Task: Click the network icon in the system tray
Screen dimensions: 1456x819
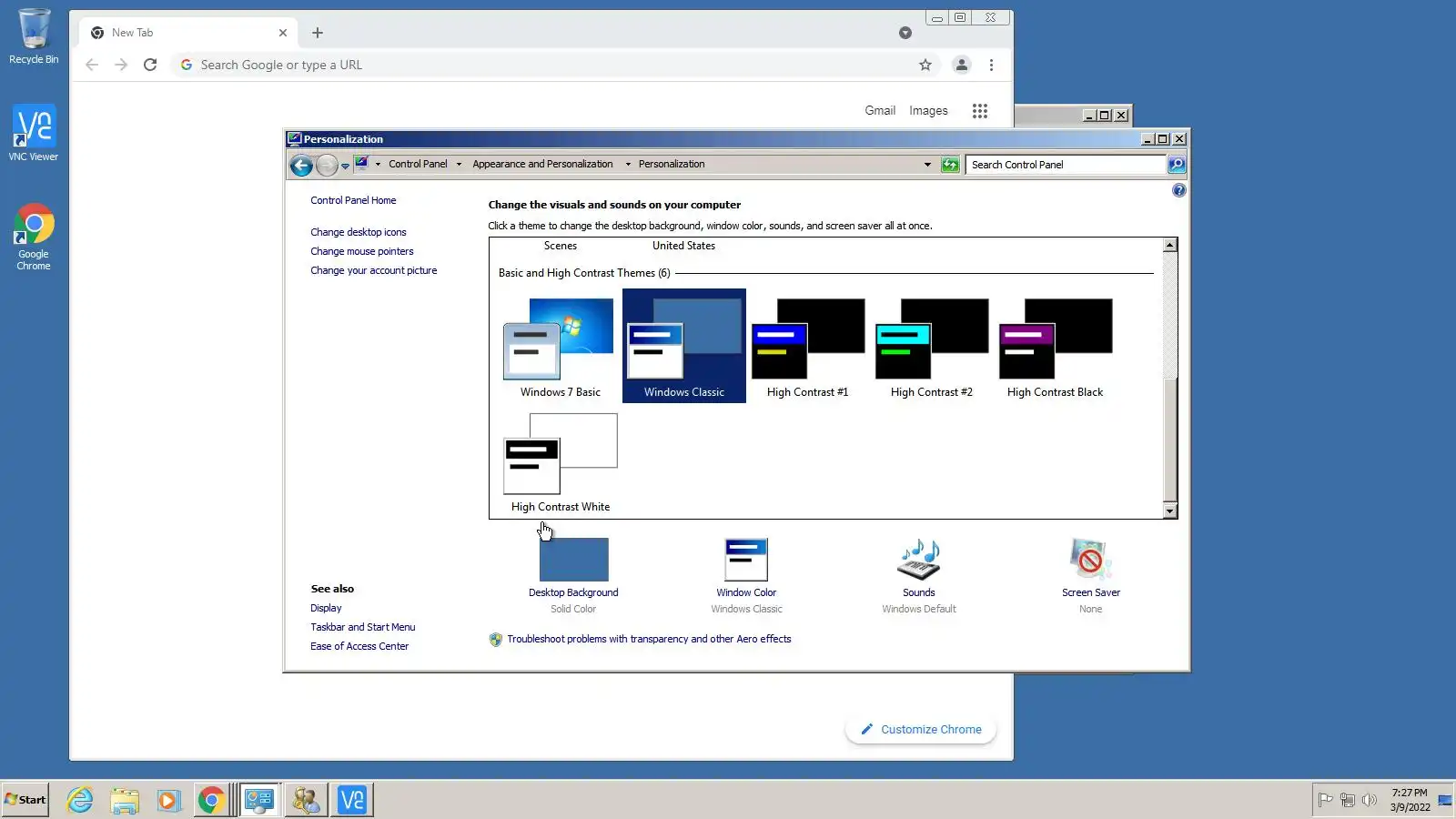Action: tap(1348, 800)
